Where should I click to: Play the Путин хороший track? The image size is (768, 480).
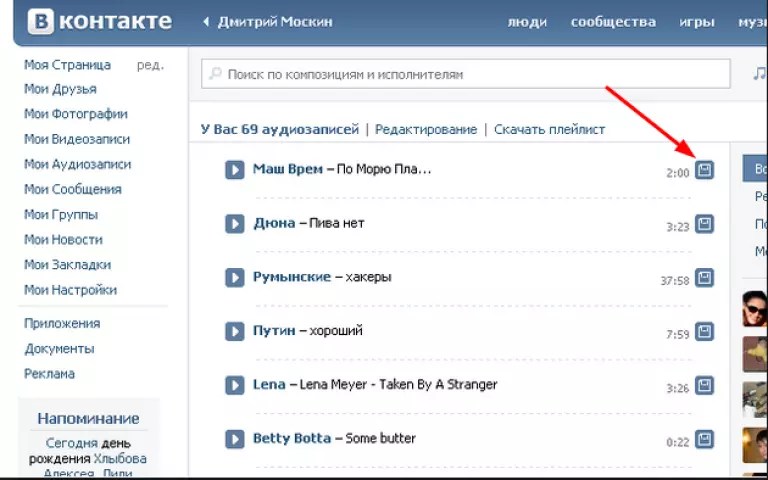(x=235, y=331)
